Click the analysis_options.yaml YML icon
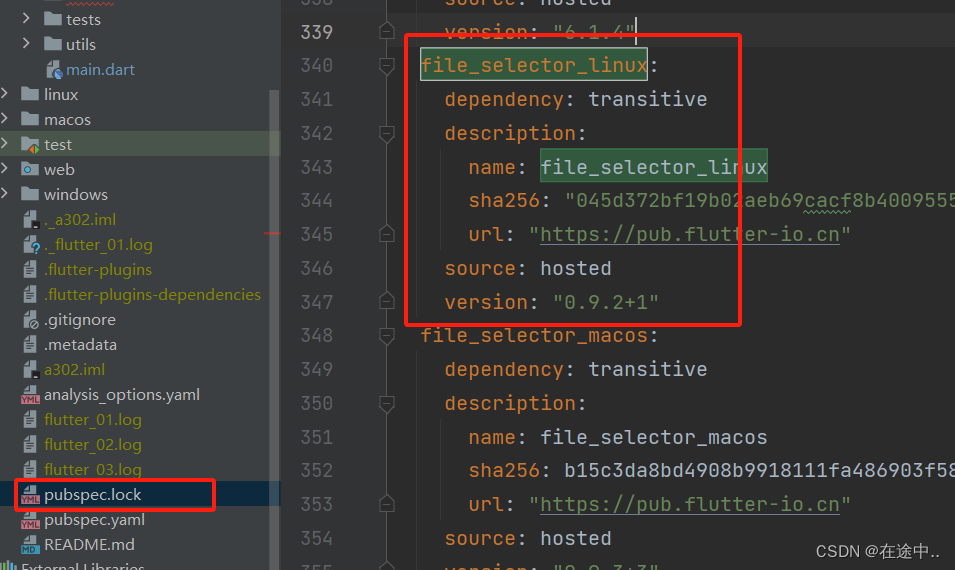Image resolution: width=955 pixels, height=570 pixels. [x=30, y=395]
